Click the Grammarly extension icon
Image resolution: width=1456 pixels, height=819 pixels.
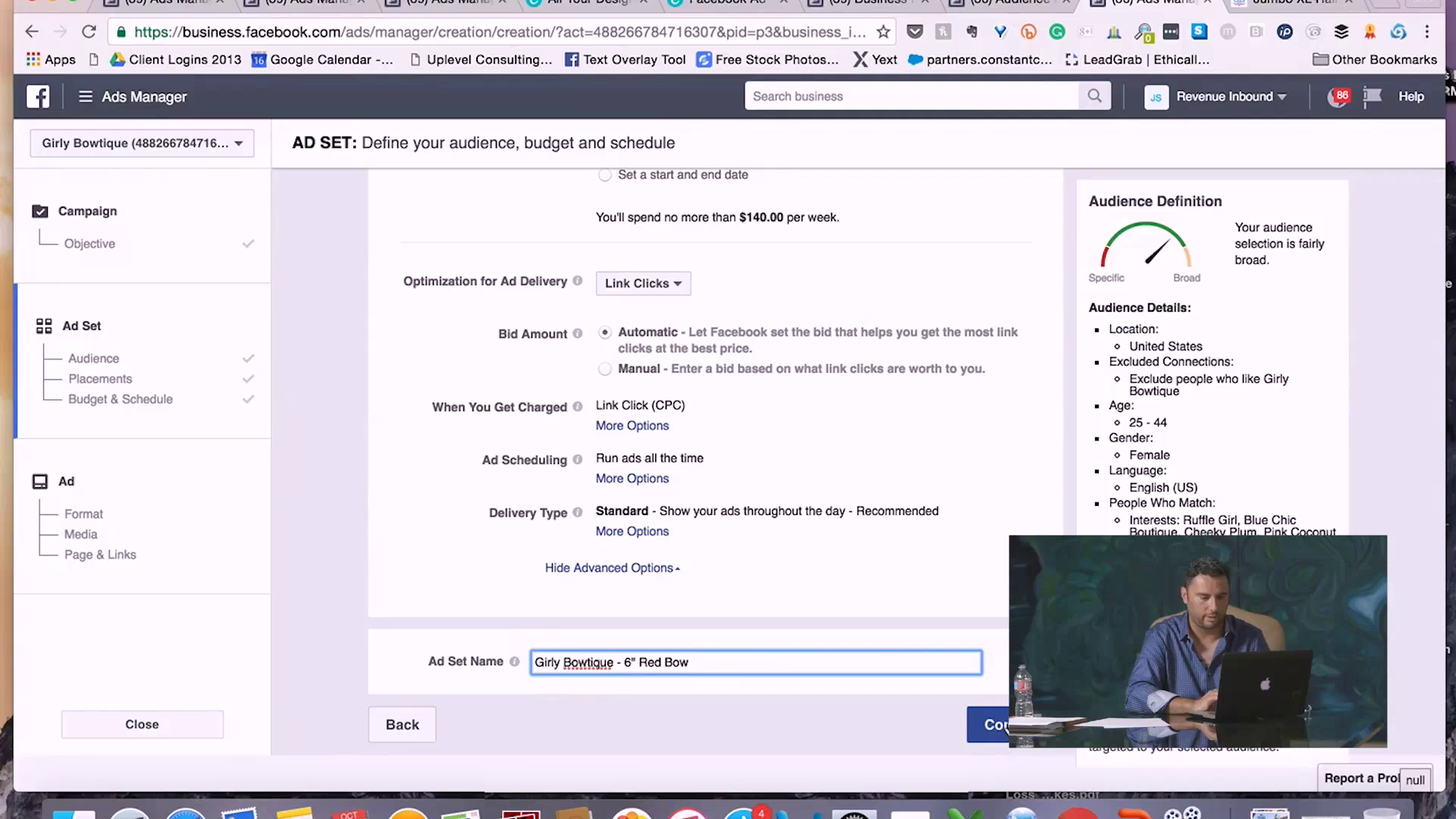pos(1057,32)
